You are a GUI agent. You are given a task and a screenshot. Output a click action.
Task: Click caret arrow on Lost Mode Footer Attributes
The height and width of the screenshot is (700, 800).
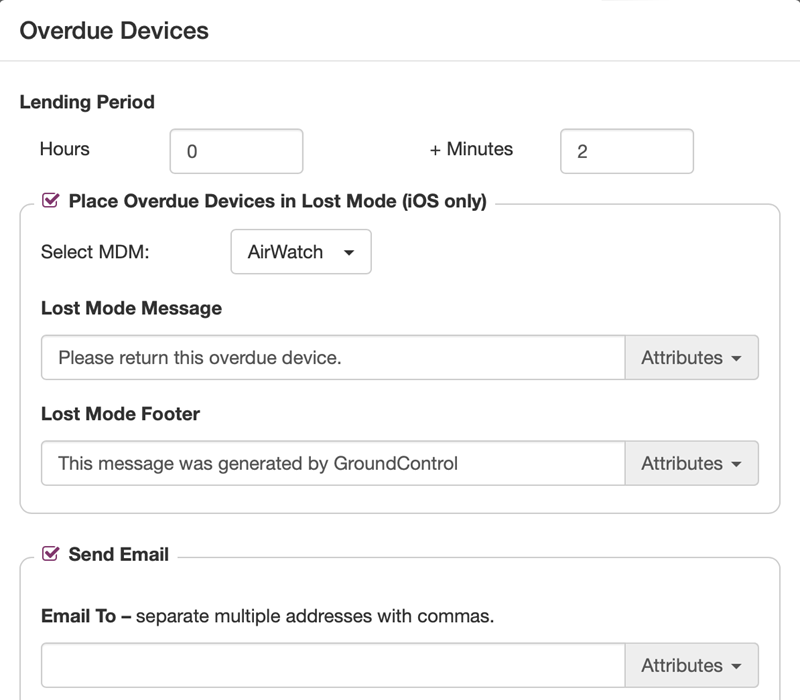tap(736, 464)
